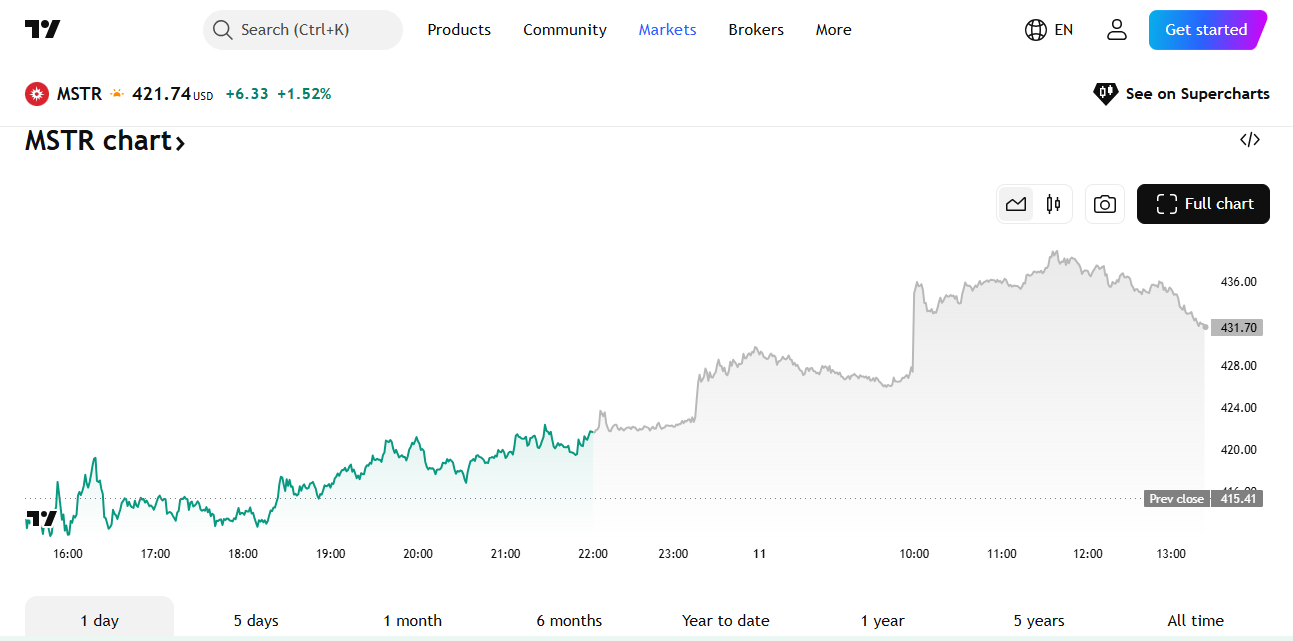Click the 10:00 time axis label
This screenshot has width=1293, height=641.
point(914,554)
